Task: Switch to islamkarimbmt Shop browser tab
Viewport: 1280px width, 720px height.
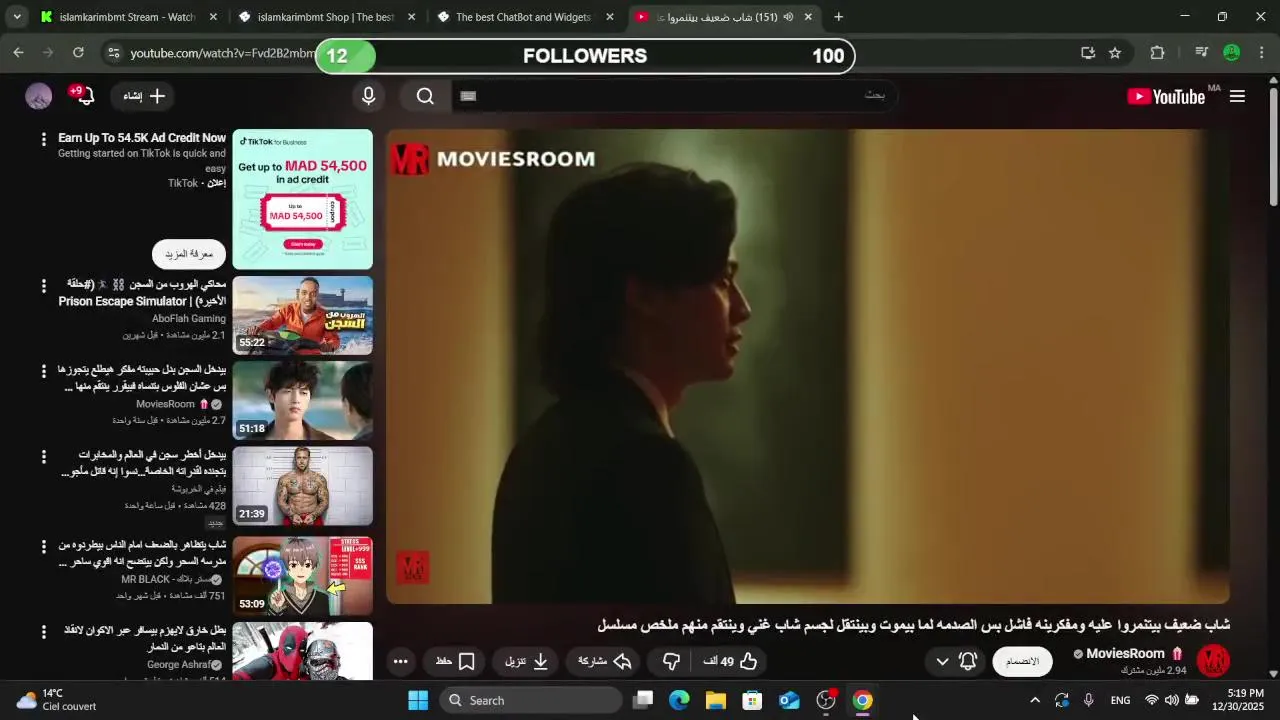Action: [x=327, y=17]
